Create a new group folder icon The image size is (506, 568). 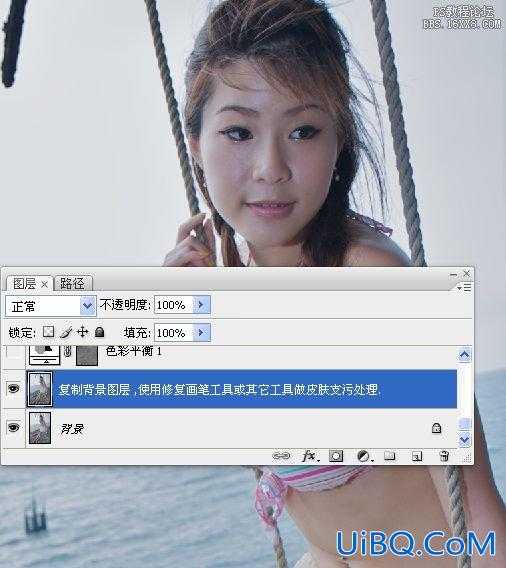coord(390,455)
